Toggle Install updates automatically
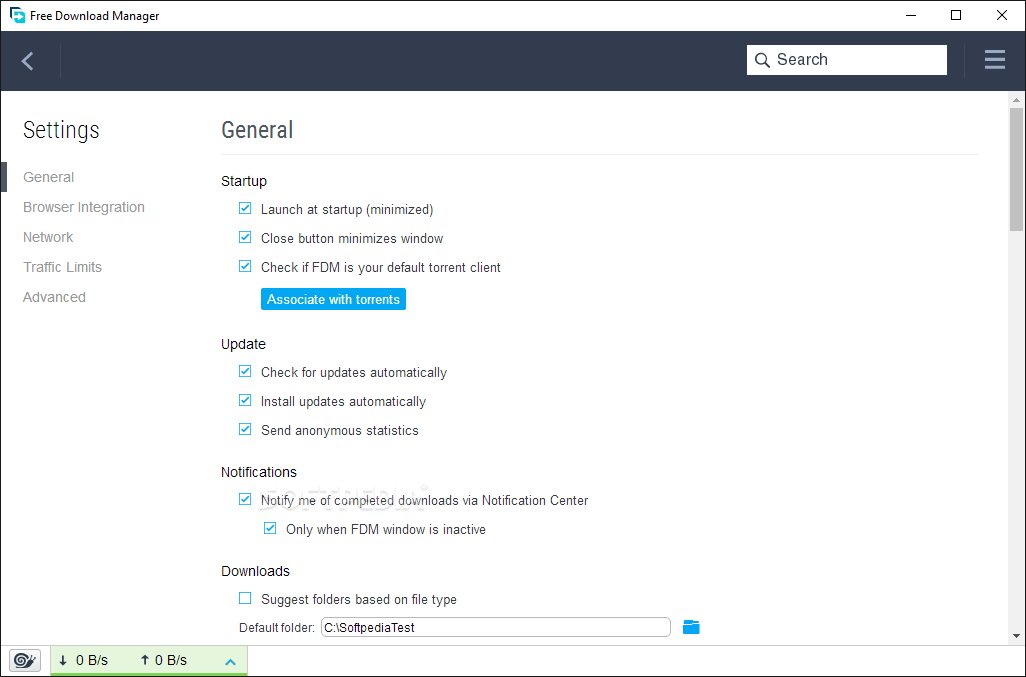Viewport: 1026px width, 677px height. pyautogui.click(x=245, y=400)
